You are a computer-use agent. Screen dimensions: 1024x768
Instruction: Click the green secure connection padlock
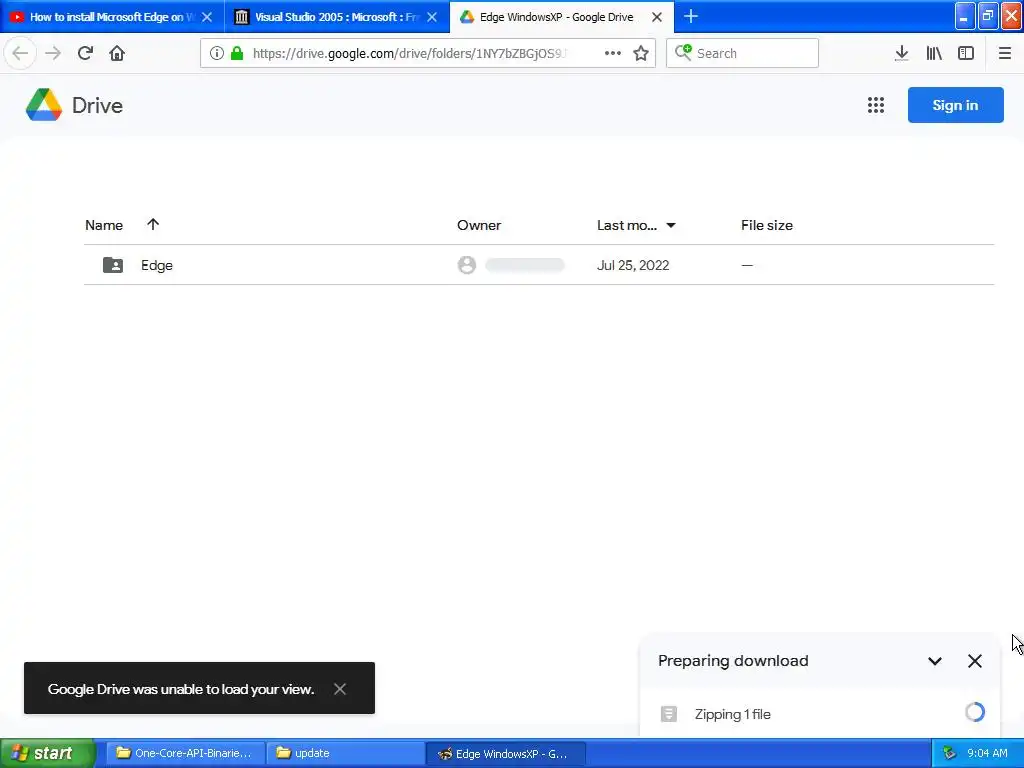pyautogui.click(x=237, y=53)
